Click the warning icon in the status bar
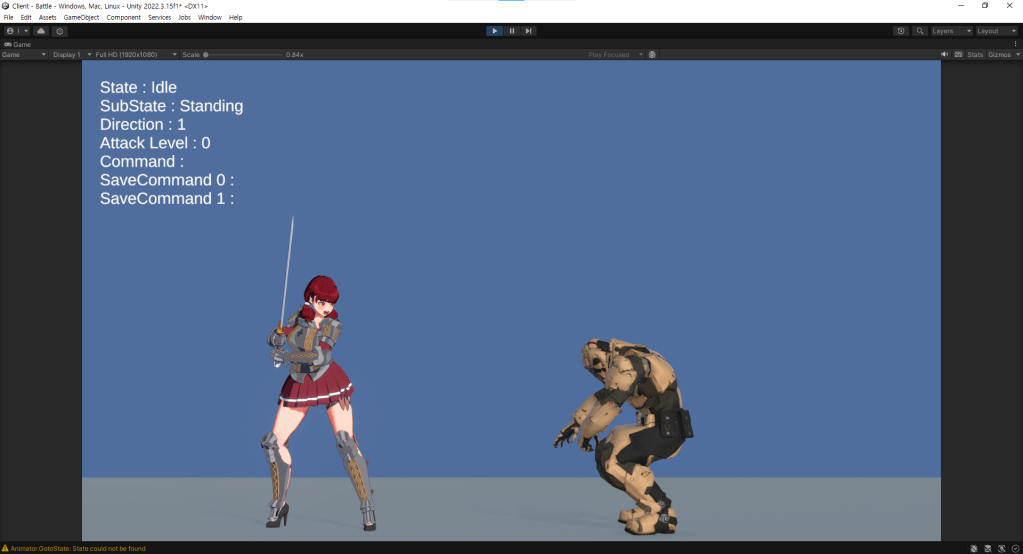The width and height of the screenshot is (1023, 554). (x=6, y=548)
